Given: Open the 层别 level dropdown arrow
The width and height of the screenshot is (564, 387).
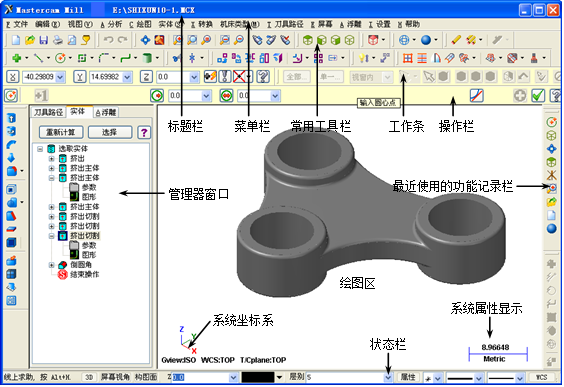Looking at the screenshot, I should [x=388, y=378].
